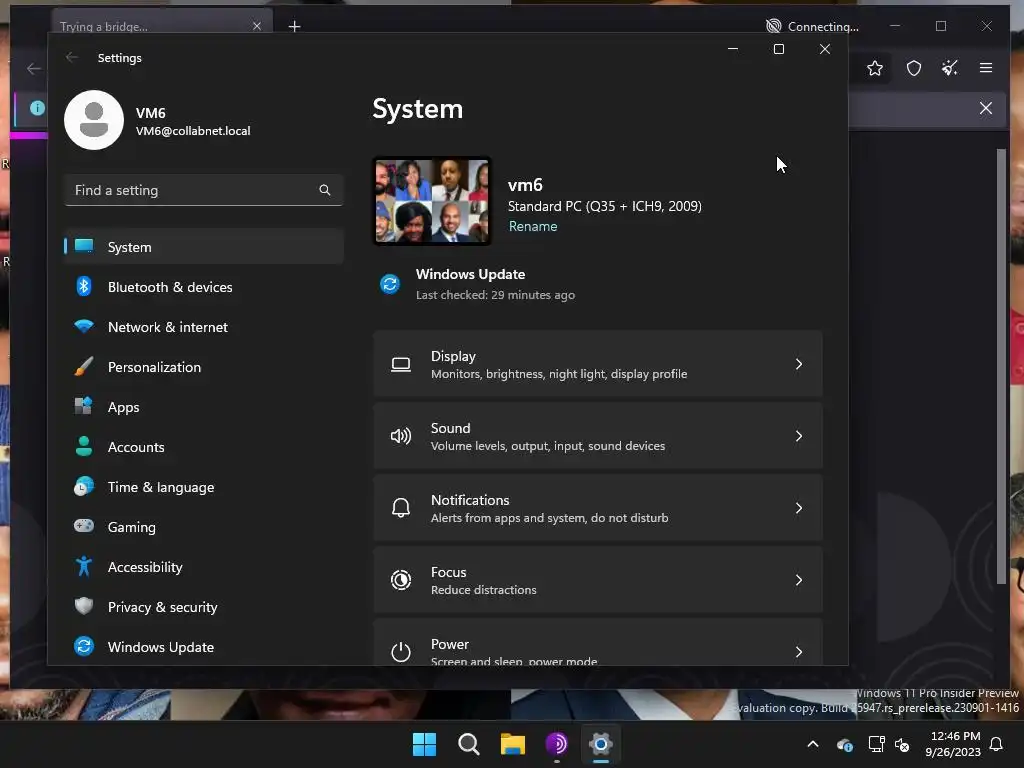This screenshot has height=768, width=1024.
Task: Close the Trying a bridge browser tab
Action: pyautogui.click(x=257, y=26)
